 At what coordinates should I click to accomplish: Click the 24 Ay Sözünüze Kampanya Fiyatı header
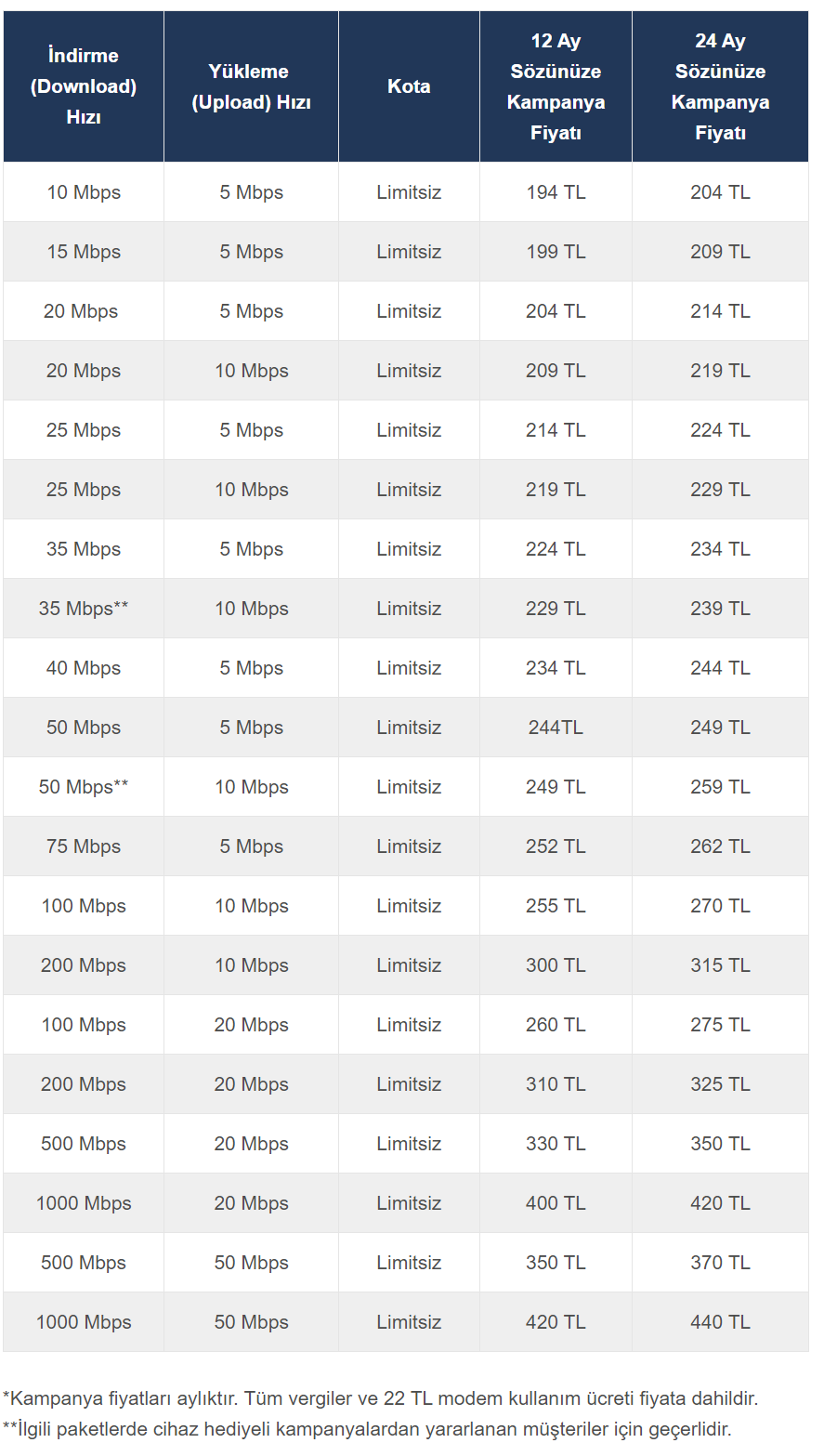tap(720, 86)
